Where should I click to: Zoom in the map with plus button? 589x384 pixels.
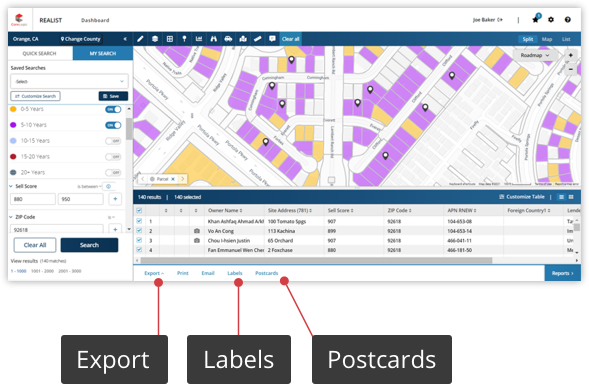click(571, 55)
